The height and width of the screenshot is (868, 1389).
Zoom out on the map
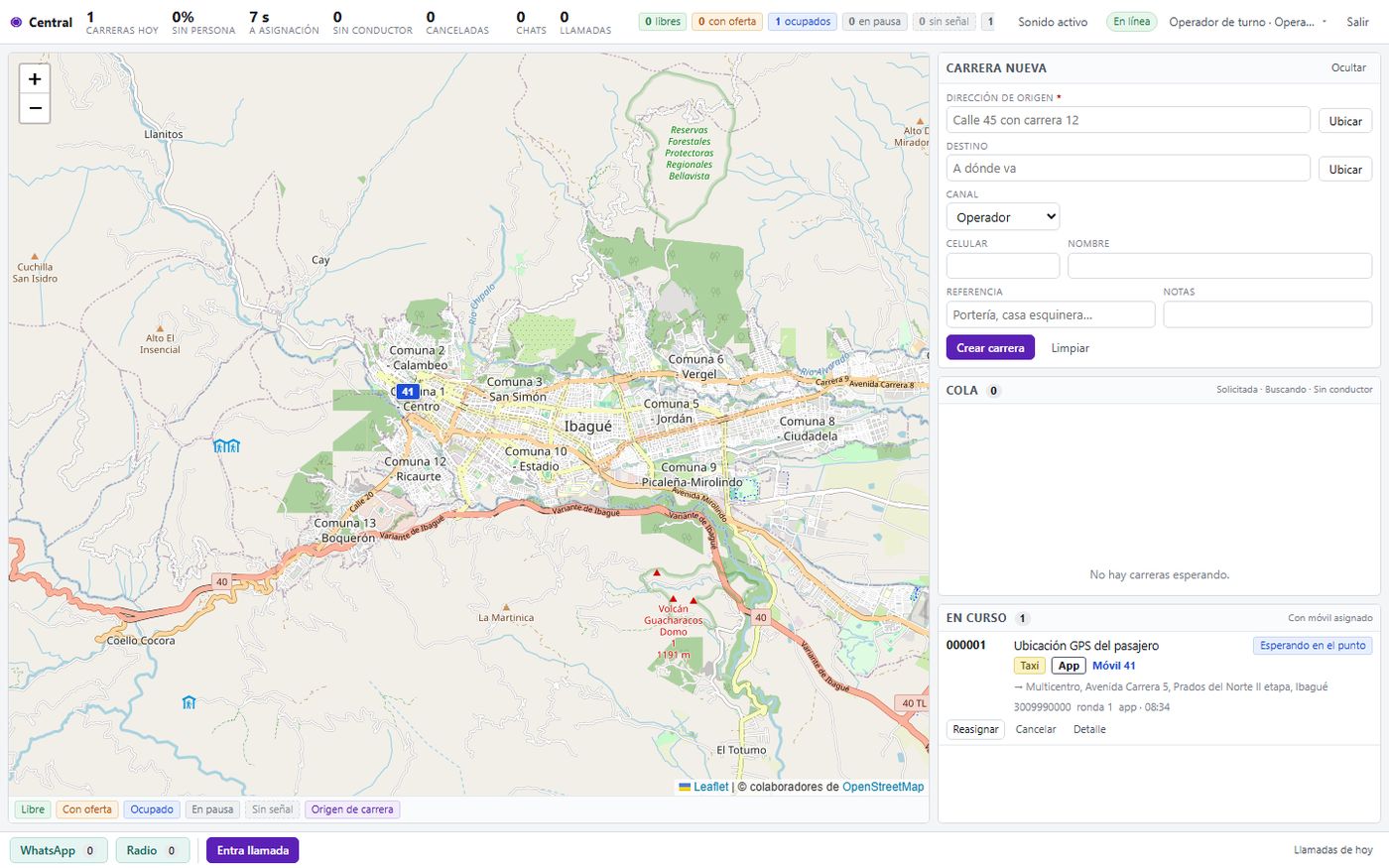coord(35,108)
